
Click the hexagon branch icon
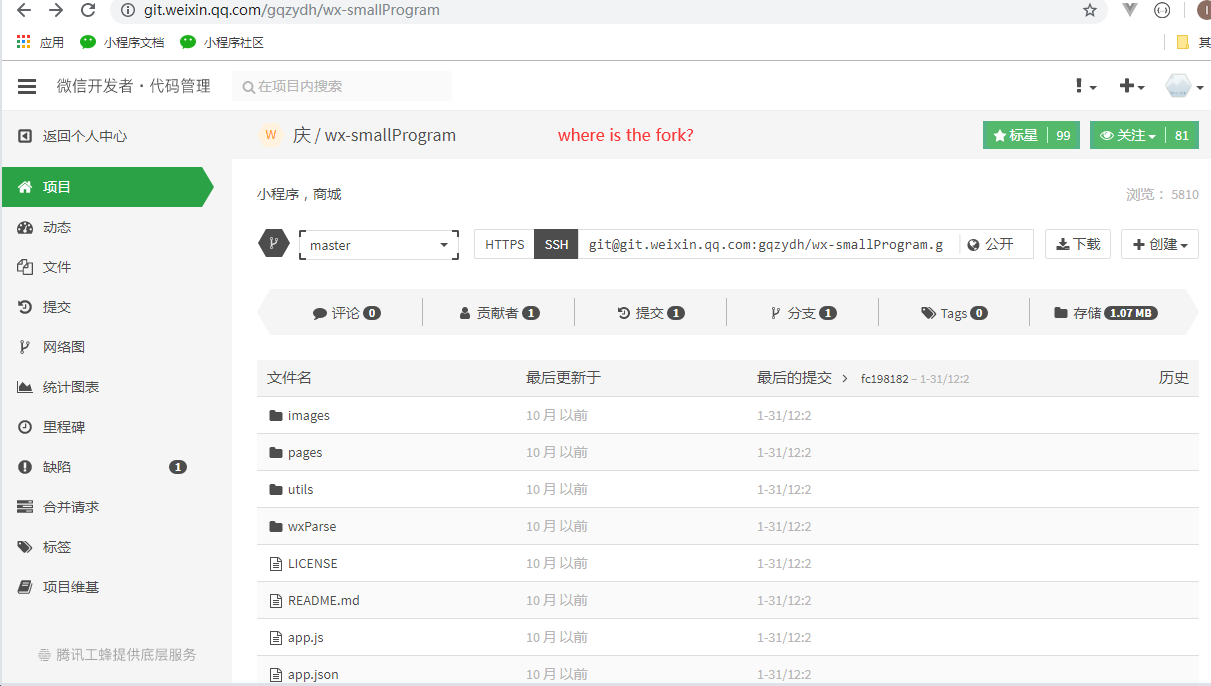pyautogui.click(x=273, y=243)
